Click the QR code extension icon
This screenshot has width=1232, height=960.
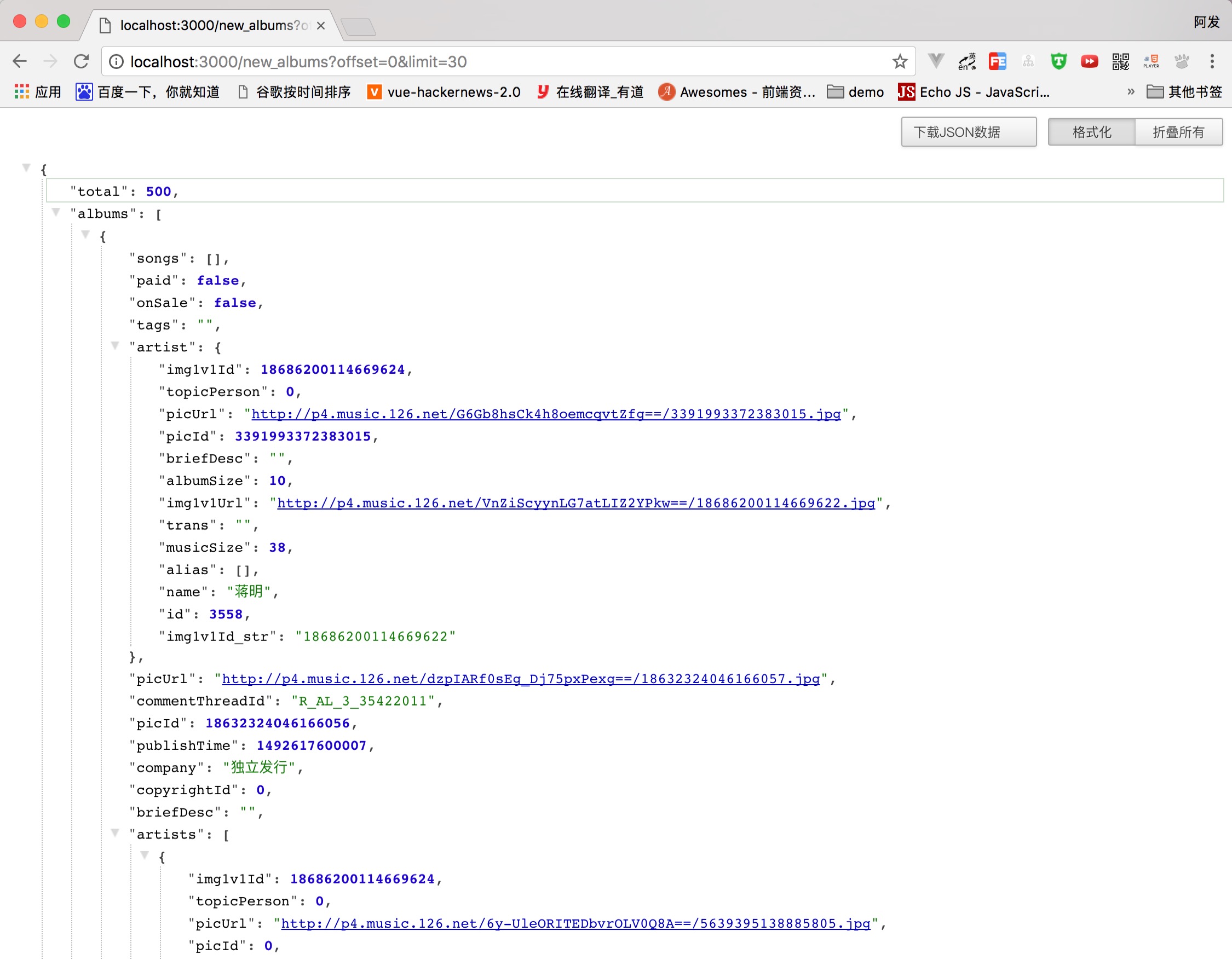click(1120, 61)
